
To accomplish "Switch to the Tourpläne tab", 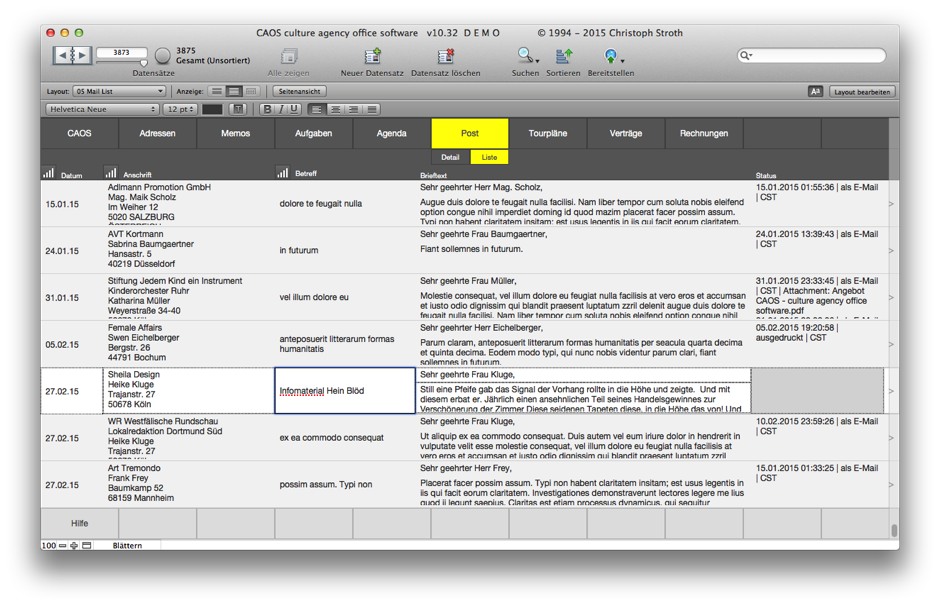I will tap(548, 133).
